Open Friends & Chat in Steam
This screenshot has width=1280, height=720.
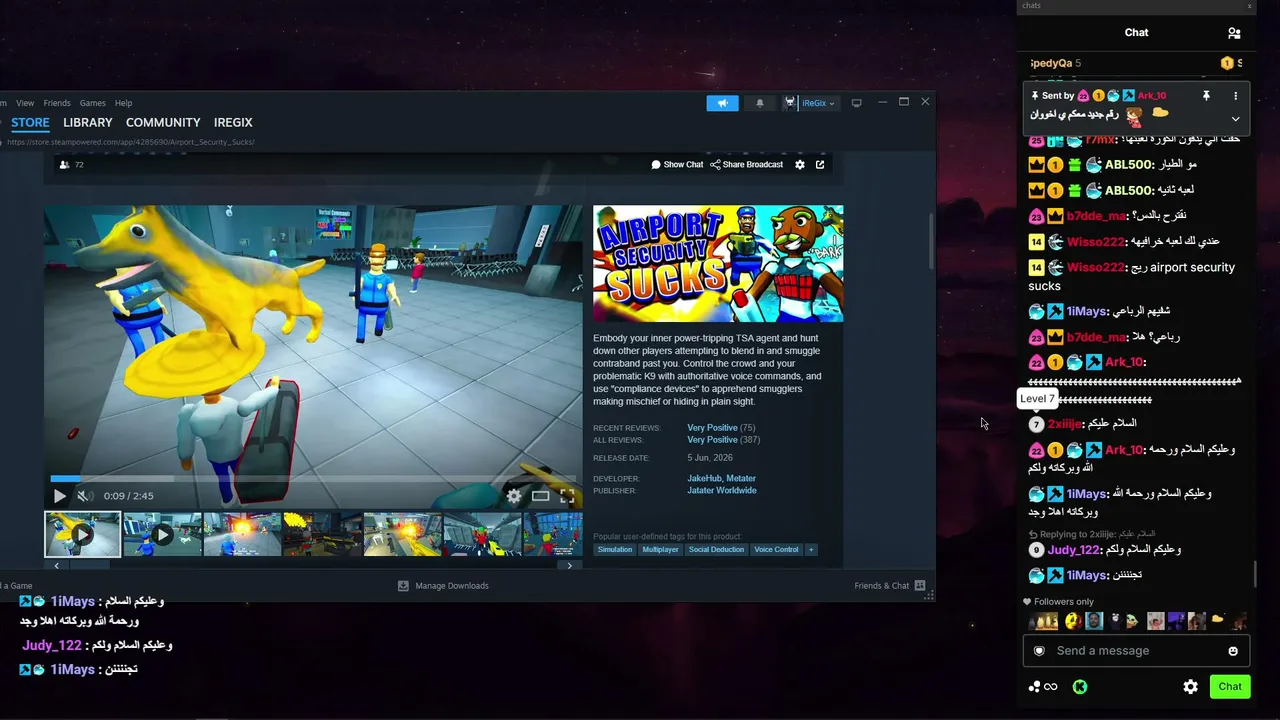pos(890,586)
